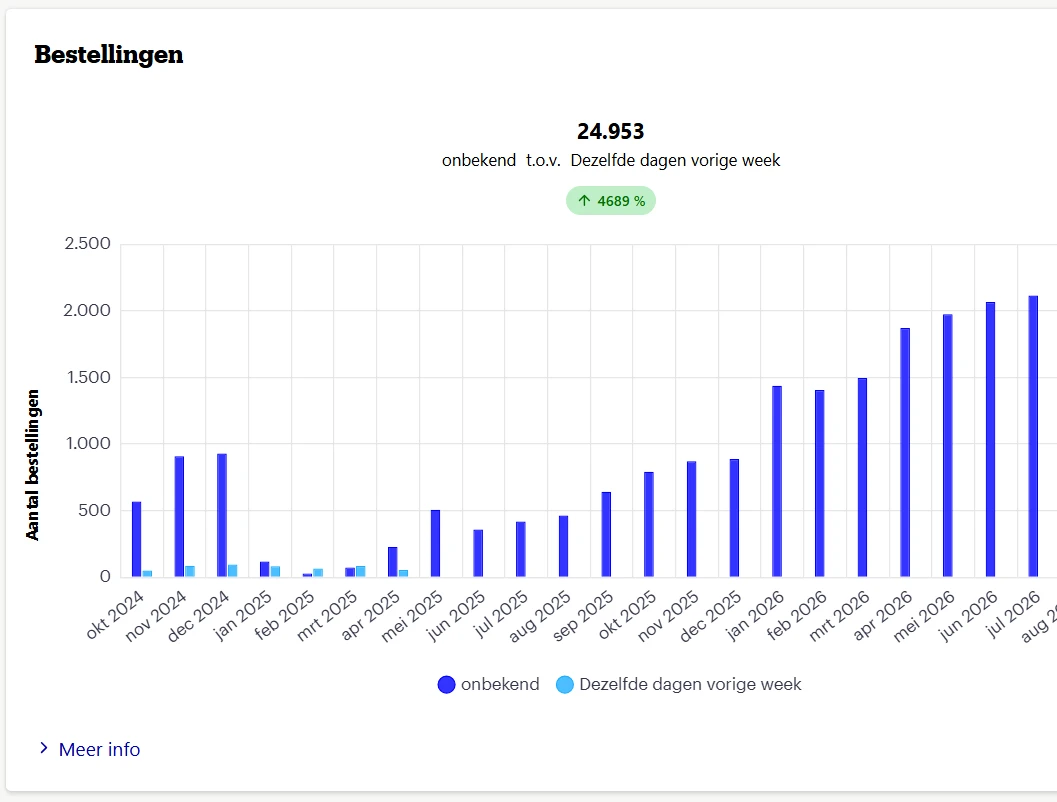Click the x-axis label apr 2025
The height and width of the screenshot is (802, 1057).
[370, 615]
